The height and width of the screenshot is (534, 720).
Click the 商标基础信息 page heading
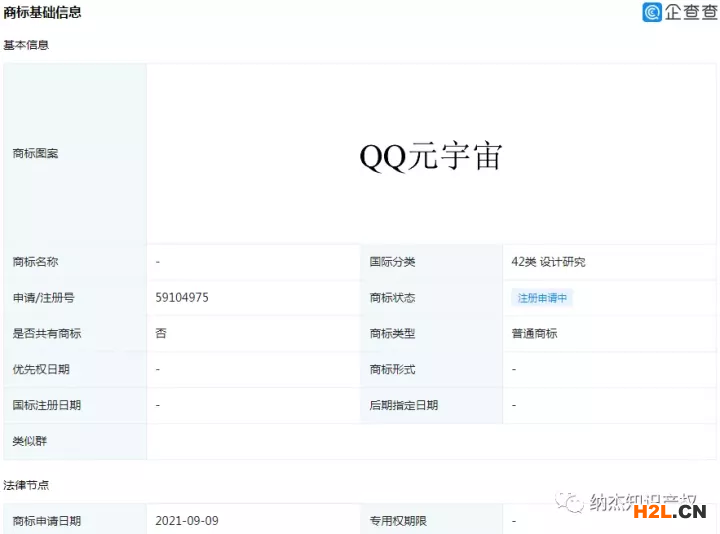(42, 13)
